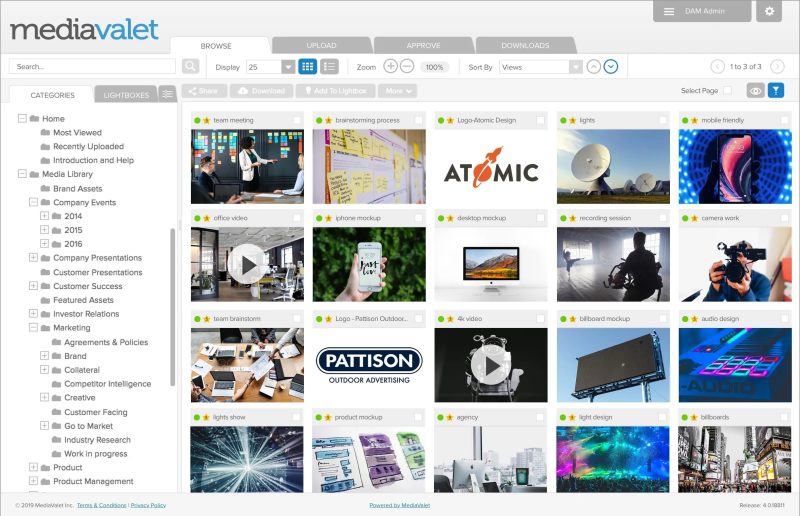800x516 pixels.
Task: Click the MediaValet logo
Action: (x=84, y=30)
